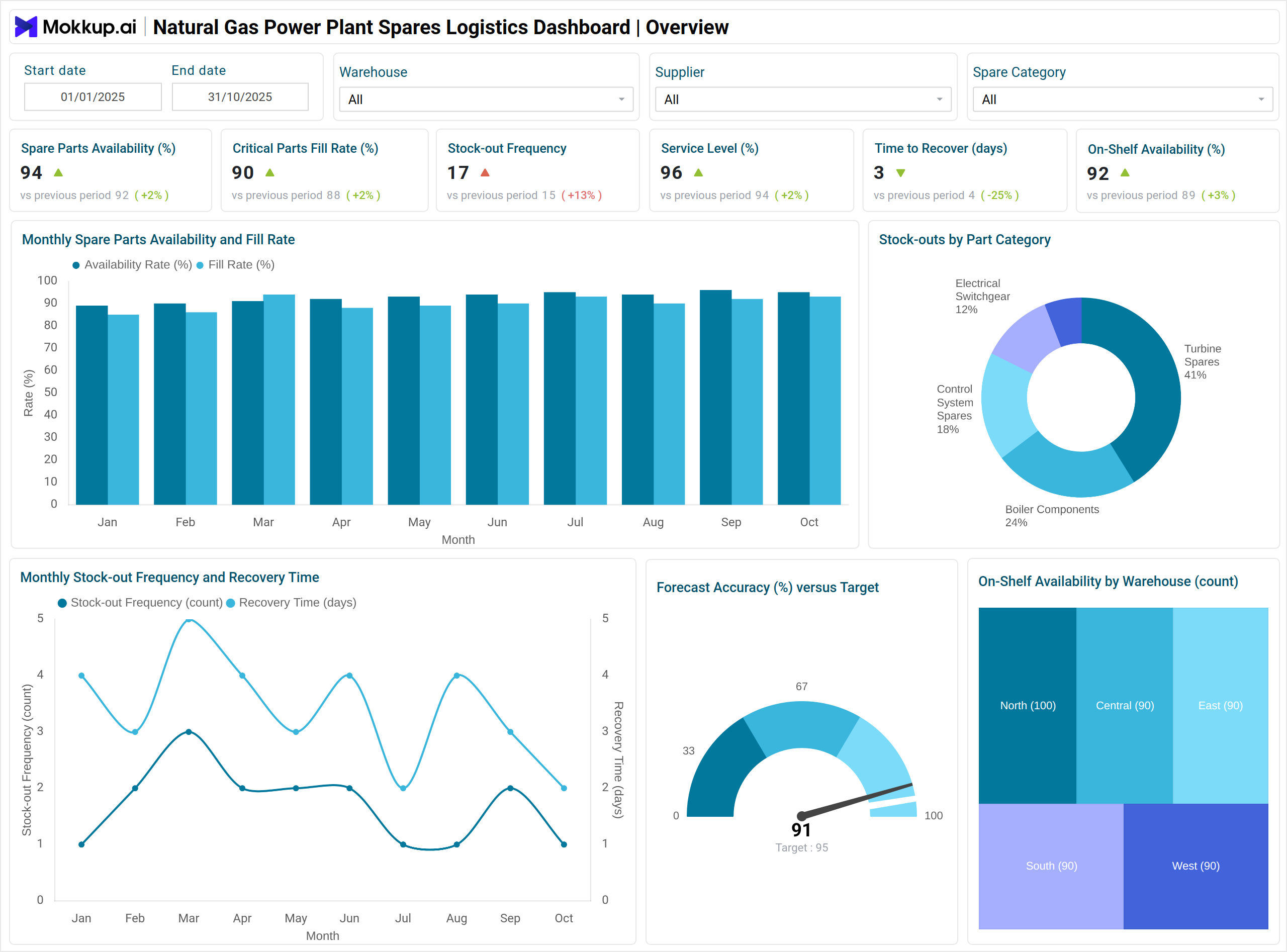Click the Central (90) treemap tile
The image size is (1287, 952).
tap(1125, 705)
